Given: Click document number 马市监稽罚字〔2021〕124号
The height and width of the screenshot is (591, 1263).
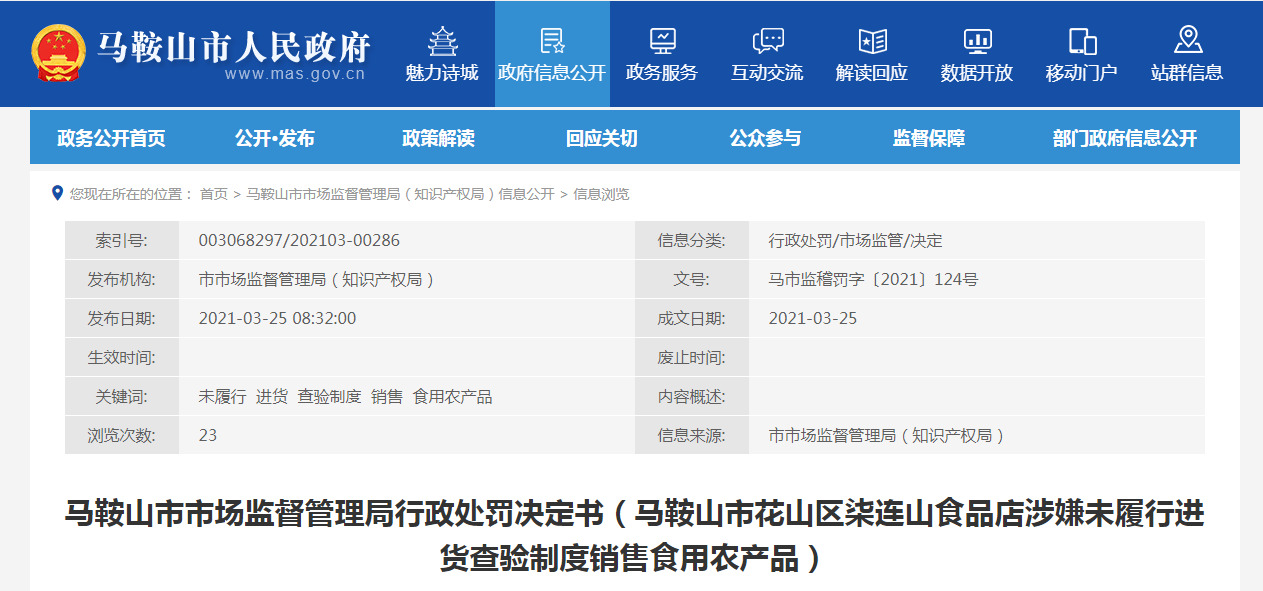Looking at the screenshot, I should click(873, 280).
